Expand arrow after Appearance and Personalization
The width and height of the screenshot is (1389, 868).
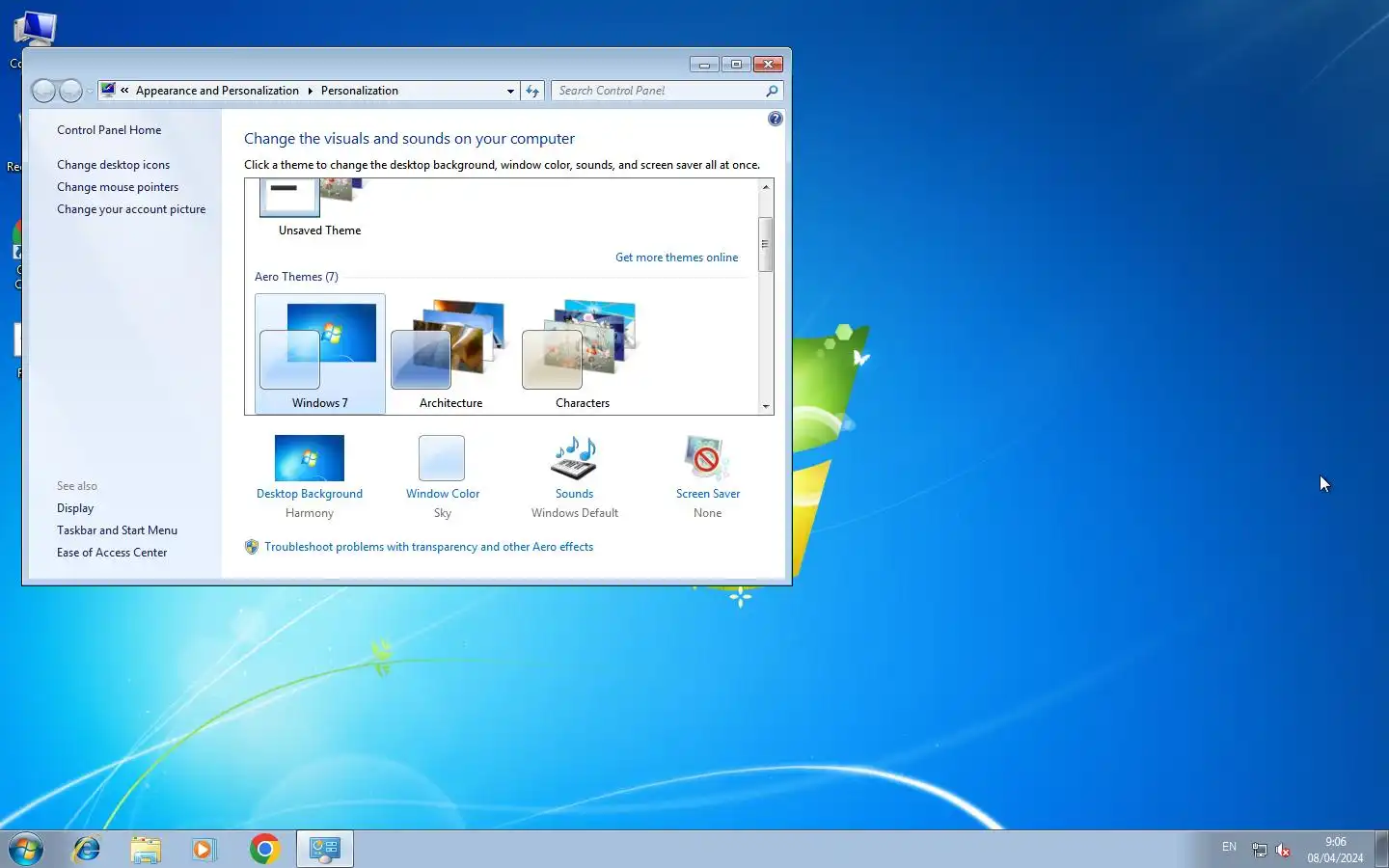(x=311, y=91)
